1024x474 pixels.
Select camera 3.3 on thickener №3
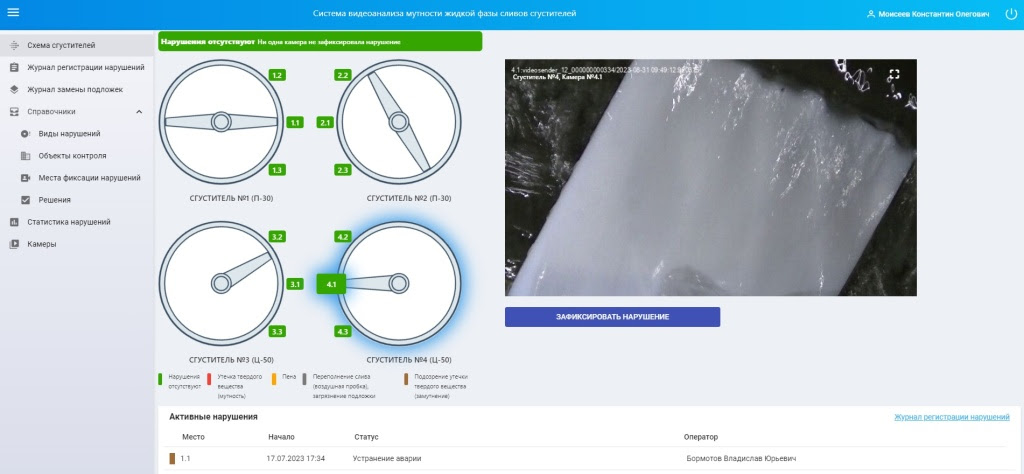click(277, 331)
